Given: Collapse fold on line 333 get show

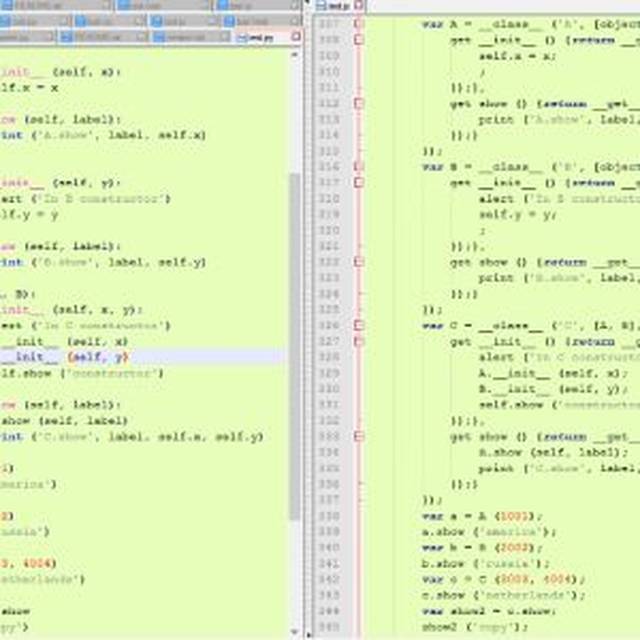Looking at the screenshot, I should tap(359, 436).
